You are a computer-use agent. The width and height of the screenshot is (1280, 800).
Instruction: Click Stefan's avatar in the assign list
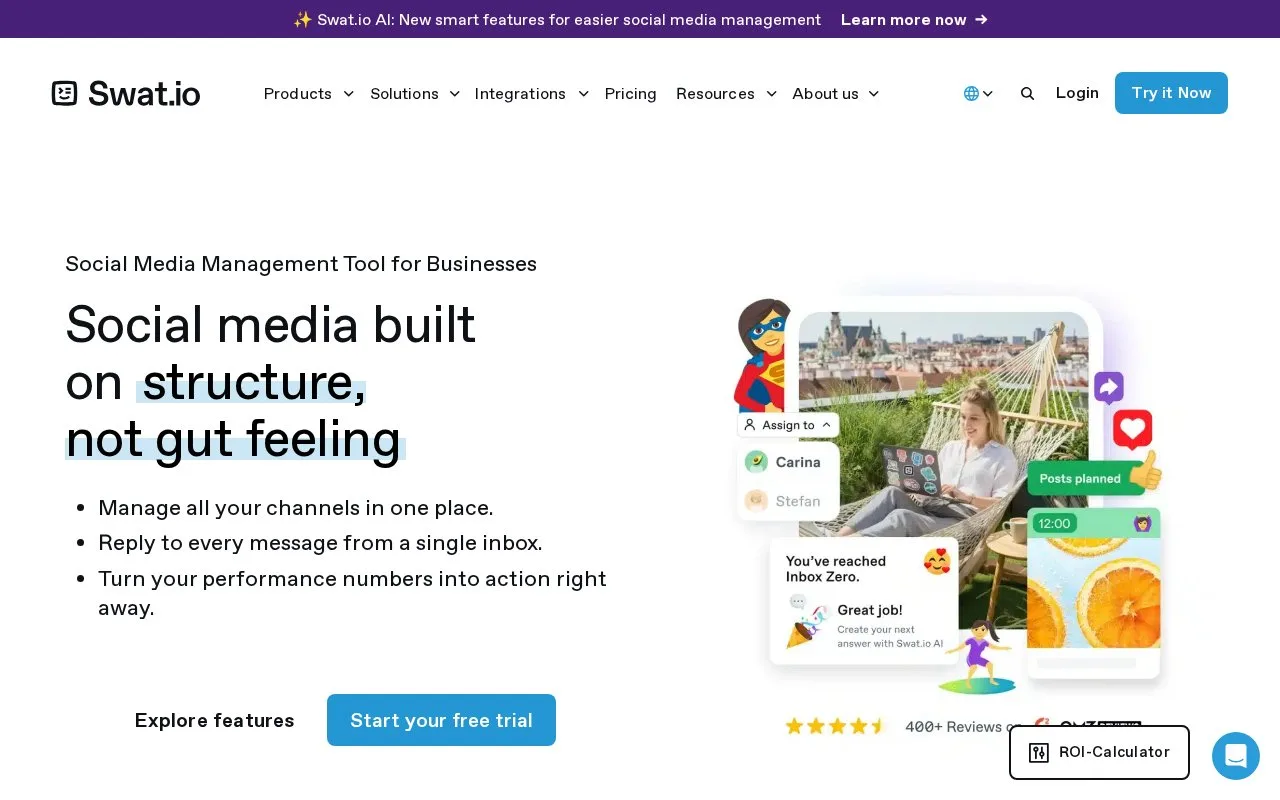click(x=757, y=501)
